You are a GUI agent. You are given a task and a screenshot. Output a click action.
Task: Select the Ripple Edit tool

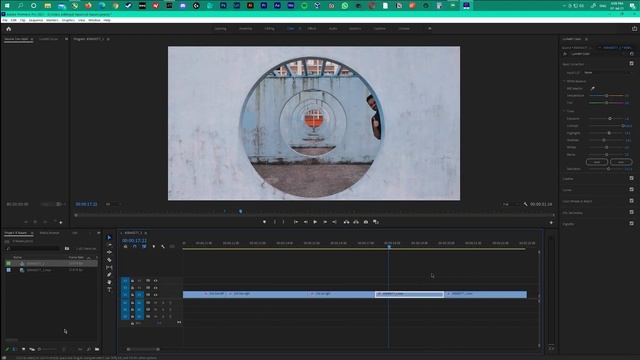pyautogui.click(x=109, y=252)
